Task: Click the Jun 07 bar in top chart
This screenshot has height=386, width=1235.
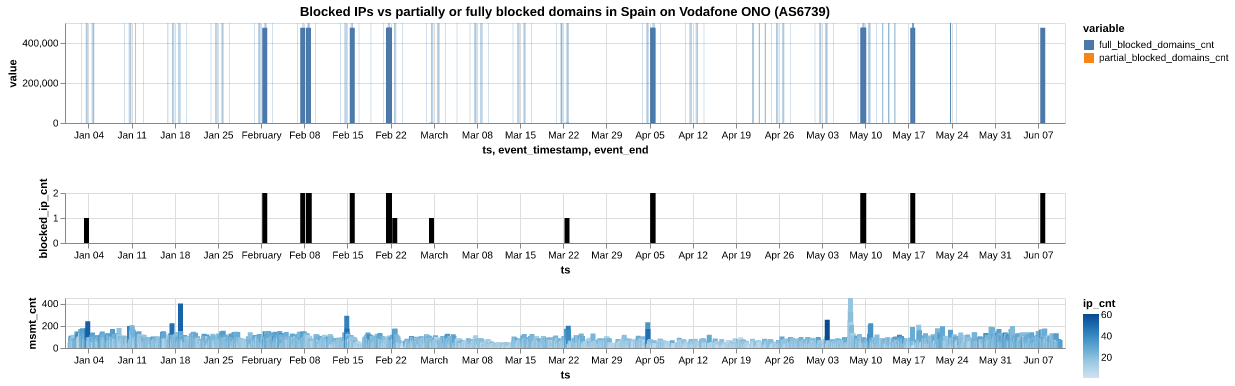Action: coord(1042,75)
